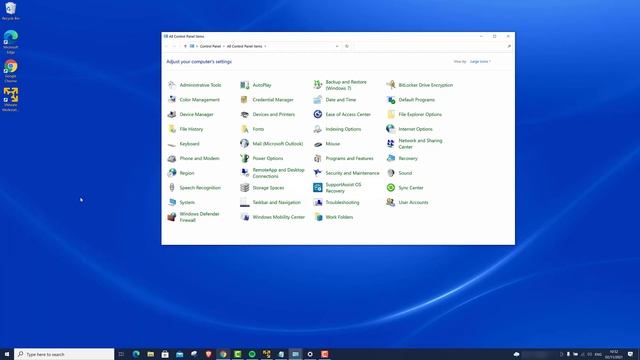Select the Google Chrome desktop shortcut

(11, 71)
